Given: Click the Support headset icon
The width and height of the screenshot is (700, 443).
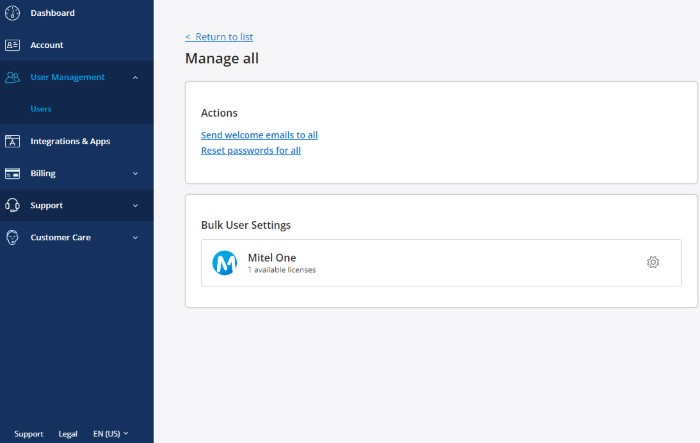Looking at the screenshot, I should (x=13, y=205).
